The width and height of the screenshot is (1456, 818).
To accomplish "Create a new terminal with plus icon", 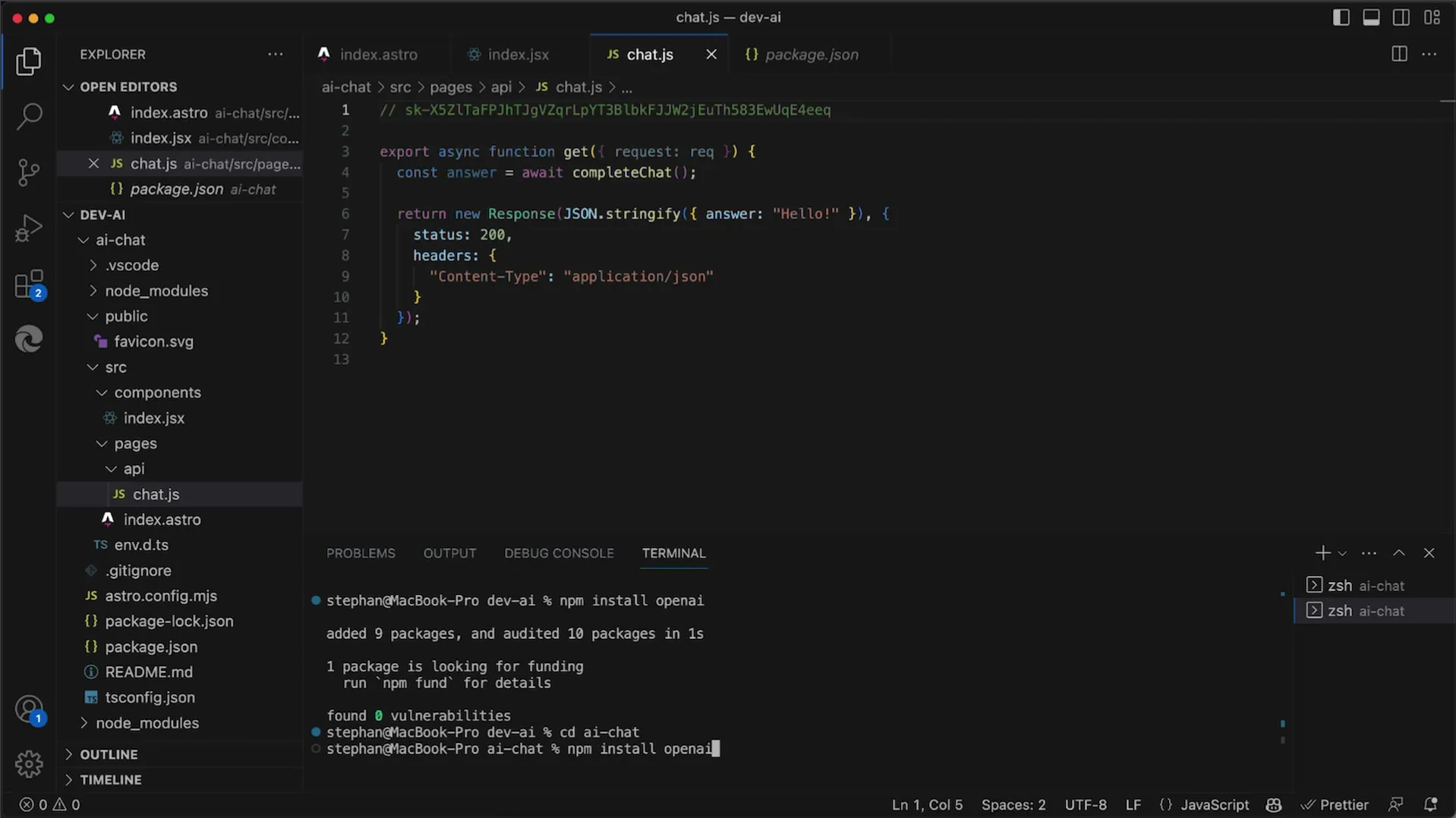I will (1322, 553).
